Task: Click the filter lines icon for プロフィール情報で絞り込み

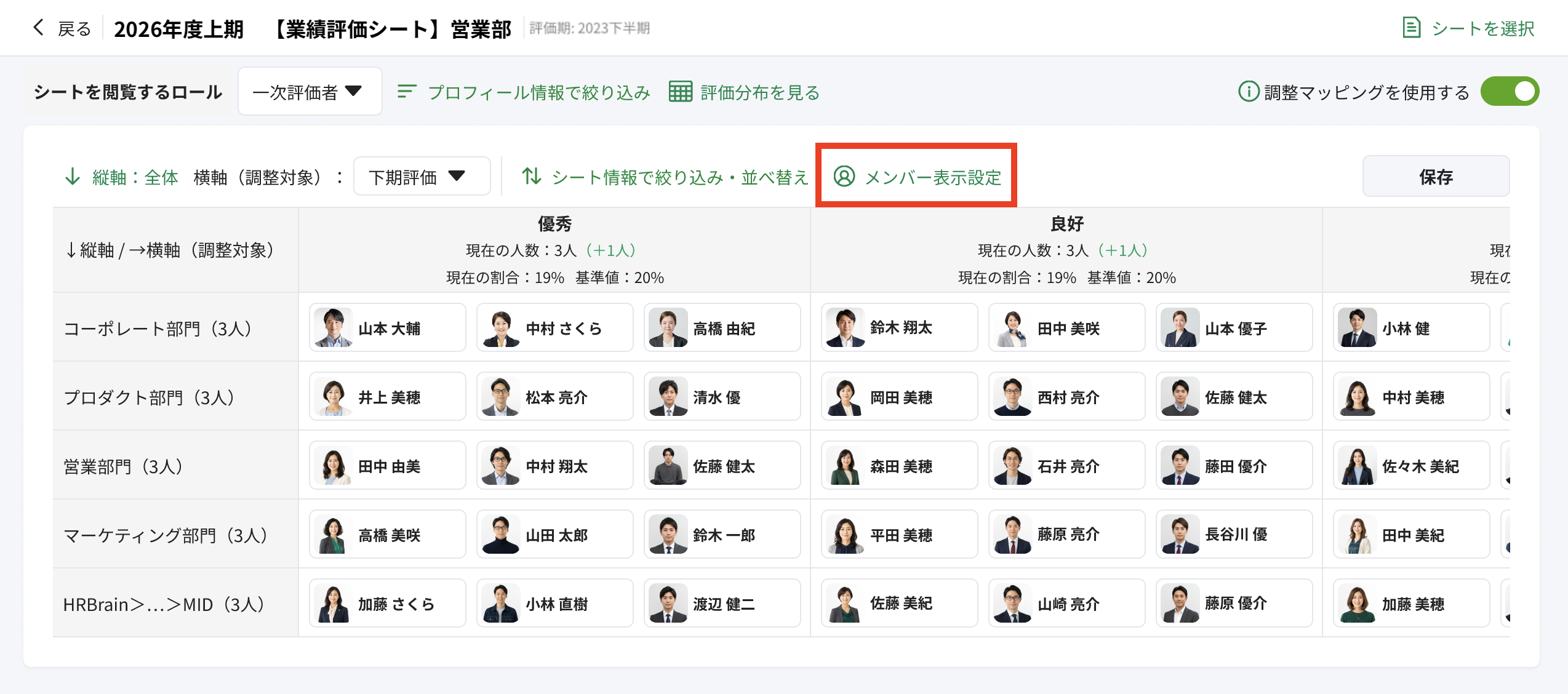Action: [406, 92]
